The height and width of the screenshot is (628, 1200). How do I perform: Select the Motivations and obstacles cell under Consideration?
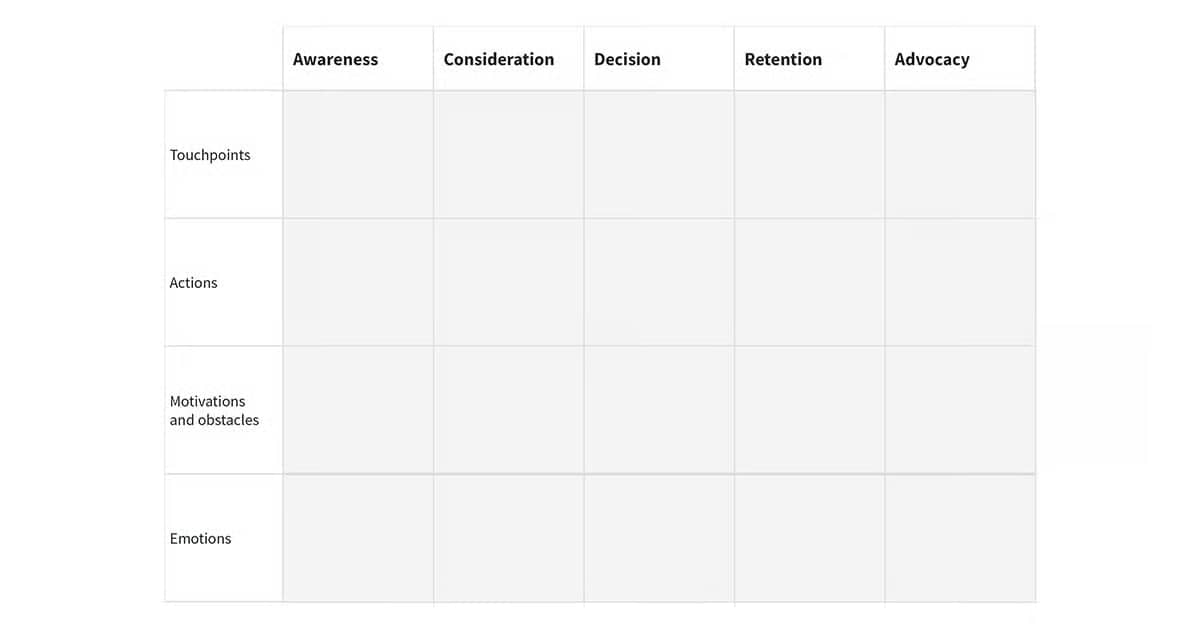pyautogui.click(x=508, y=411)
